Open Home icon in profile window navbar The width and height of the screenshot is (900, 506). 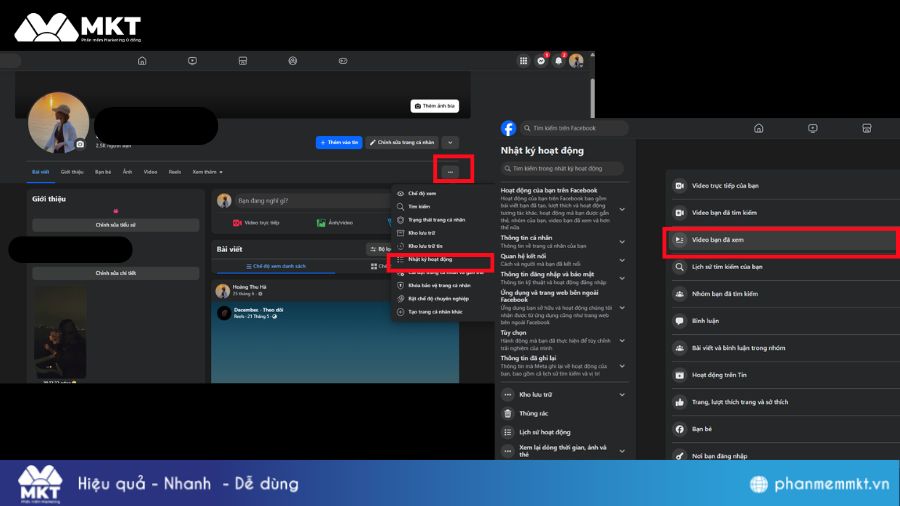click(x=142, y=61)
